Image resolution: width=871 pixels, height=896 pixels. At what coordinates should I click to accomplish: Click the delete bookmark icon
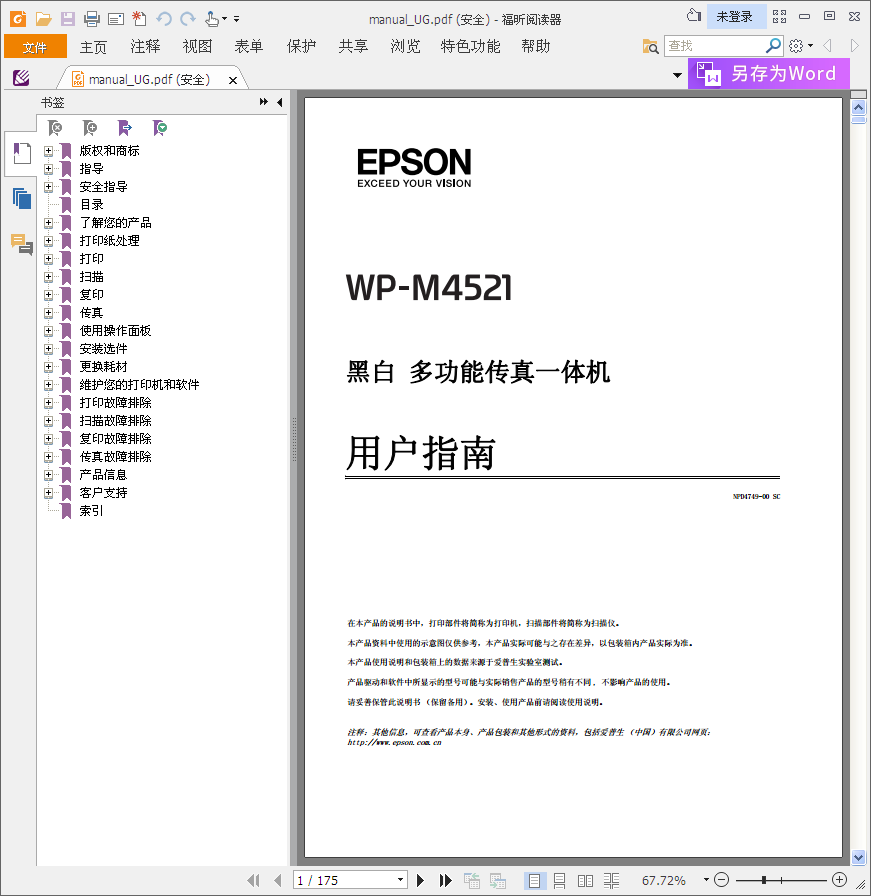[55, 128]
